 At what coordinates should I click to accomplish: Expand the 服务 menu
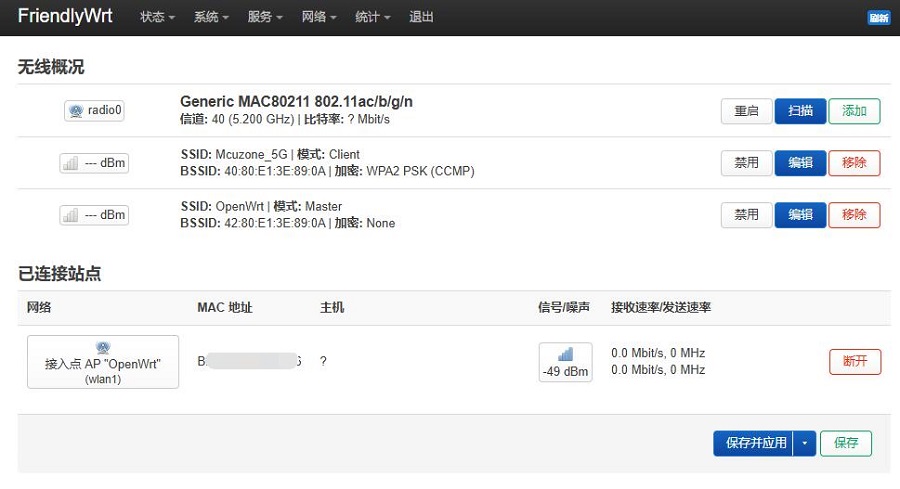coord(265,17)
